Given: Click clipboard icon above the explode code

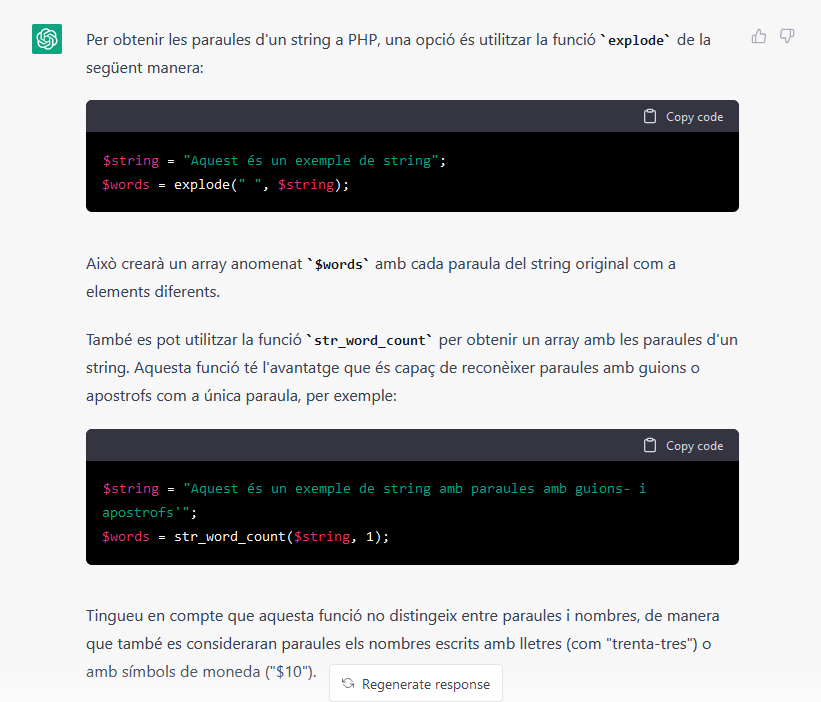Looking at the screenshot, I should tap(650, 117).
